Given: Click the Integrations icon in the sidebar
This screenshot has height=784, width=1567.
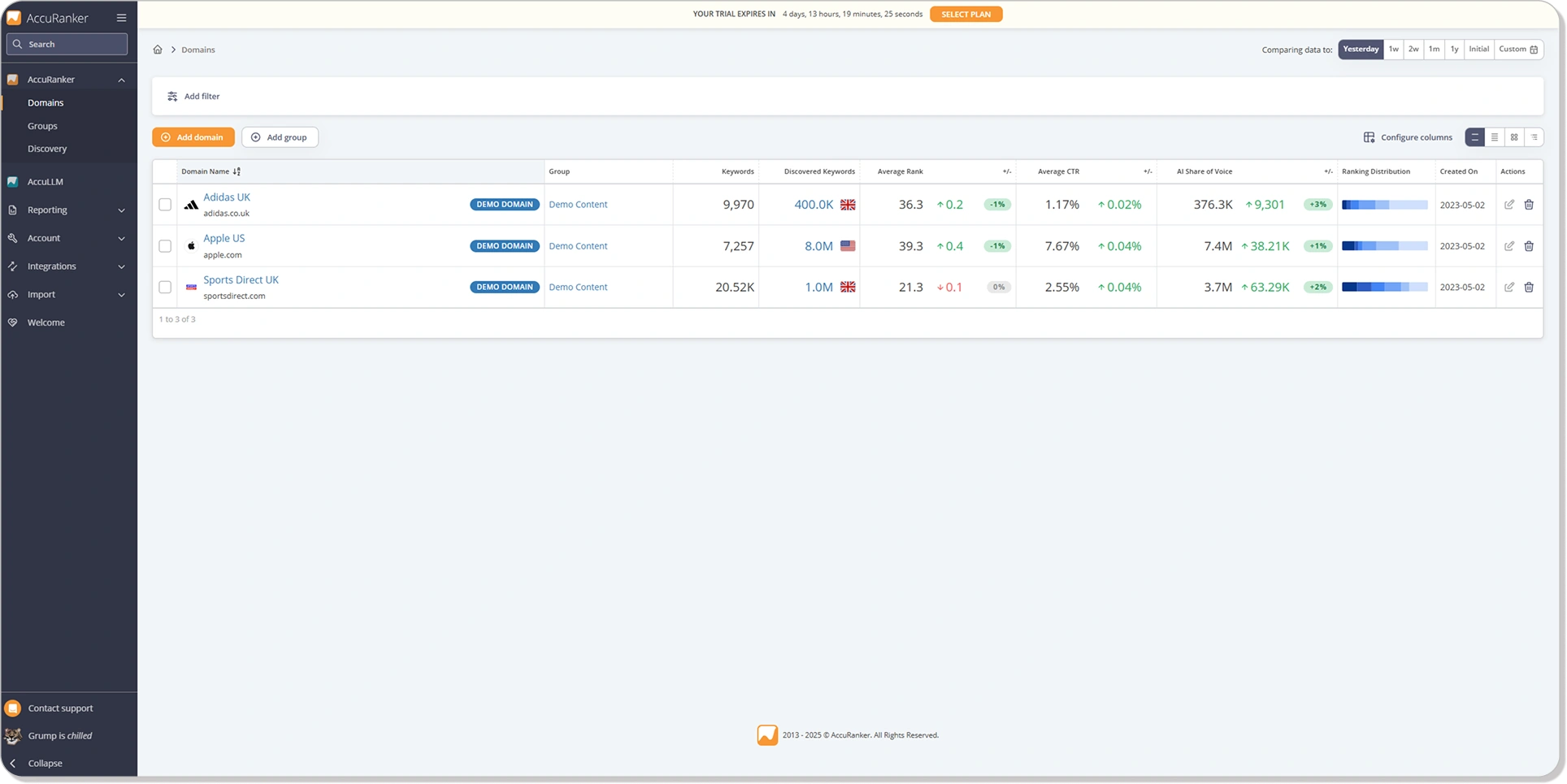Looking at the screenshot, I should (13, 266).
